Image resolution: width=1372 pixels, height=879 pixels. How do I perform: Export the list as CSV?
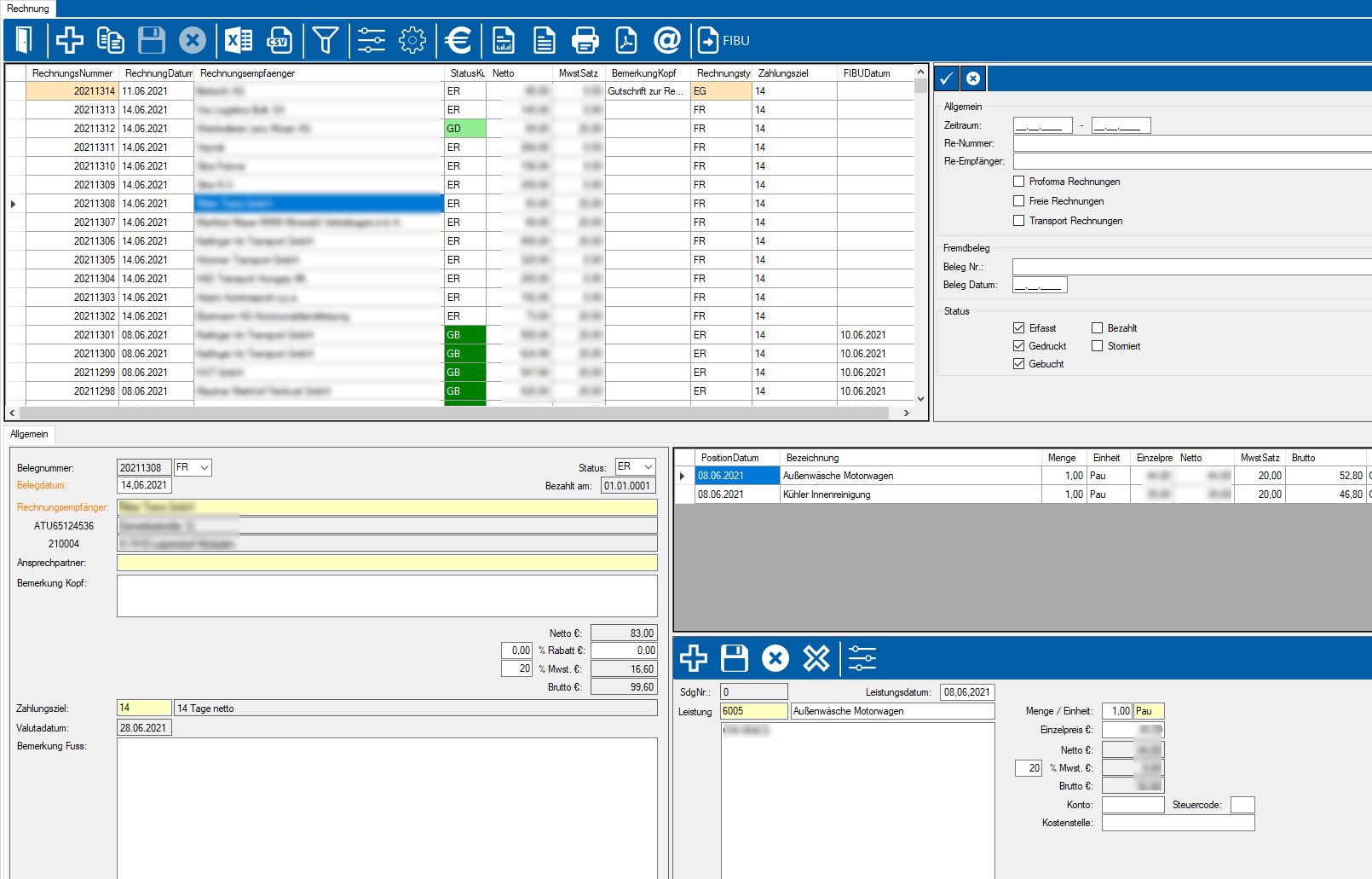coord(280,40)
